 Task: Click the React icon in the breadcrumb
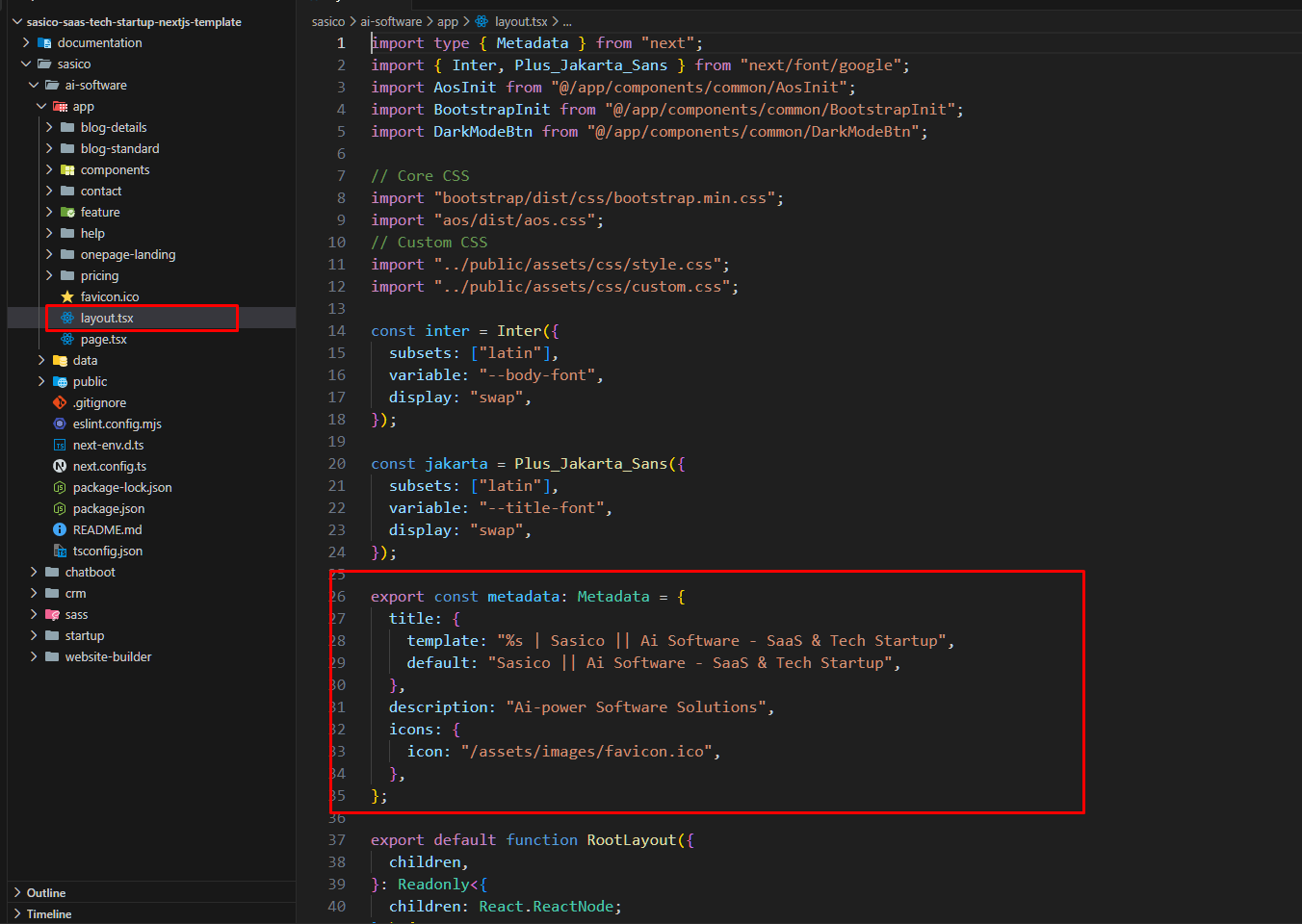pyautogui.click(x=482, y=21)
